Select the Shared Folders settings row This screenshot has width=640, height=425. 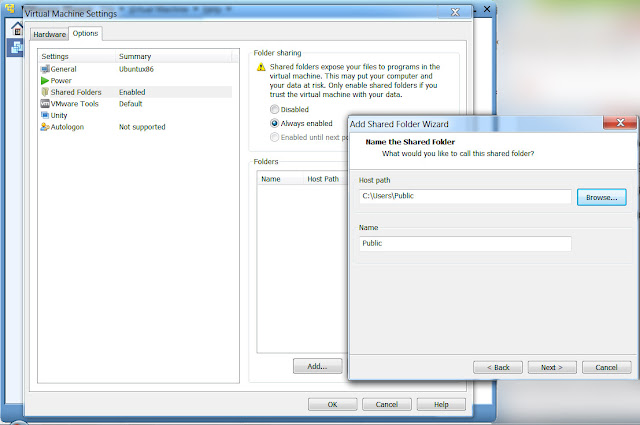click(136, 92)
